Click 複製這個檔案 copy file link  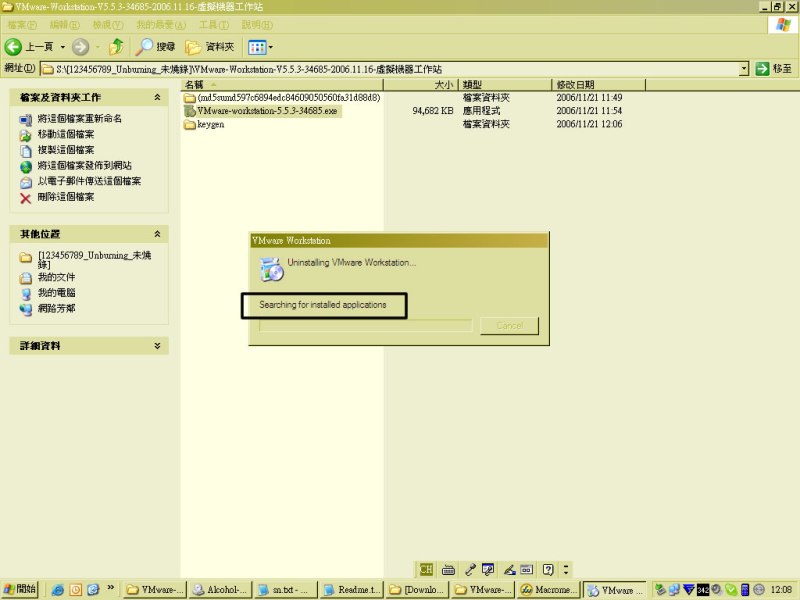[66, 150]
